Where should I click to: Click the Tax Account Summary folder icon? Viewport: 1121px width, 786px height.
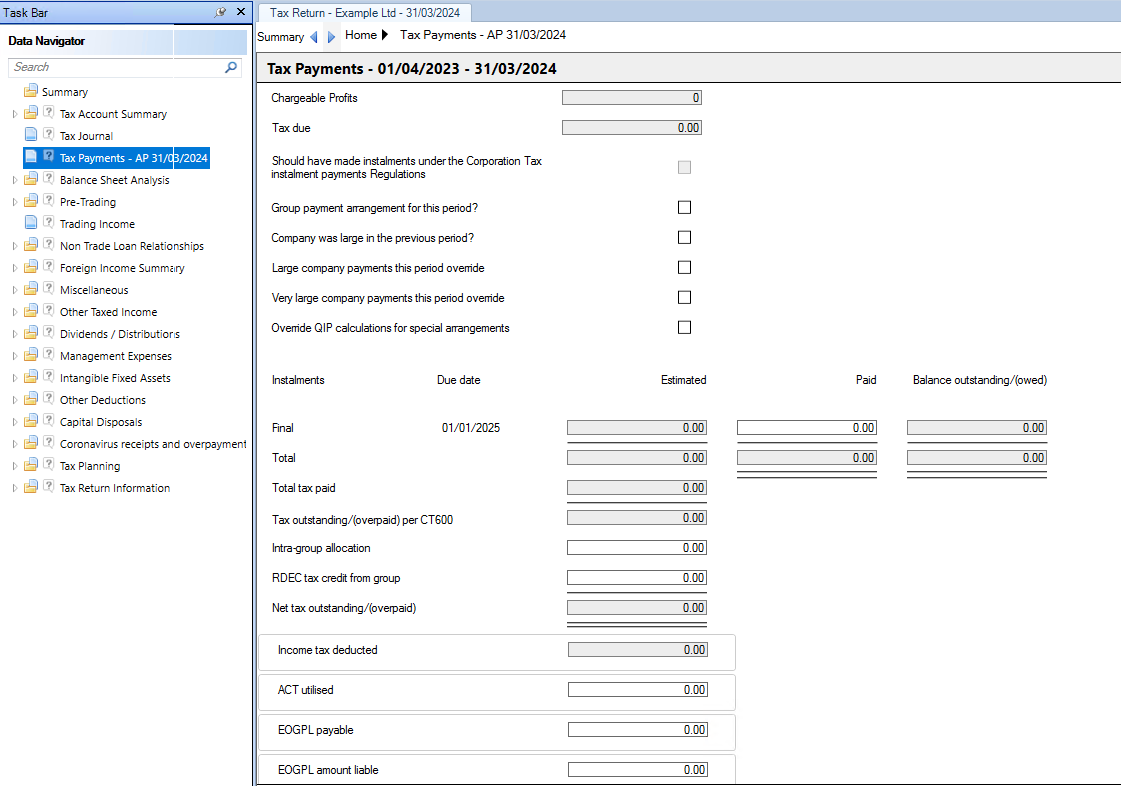point(31,113)
